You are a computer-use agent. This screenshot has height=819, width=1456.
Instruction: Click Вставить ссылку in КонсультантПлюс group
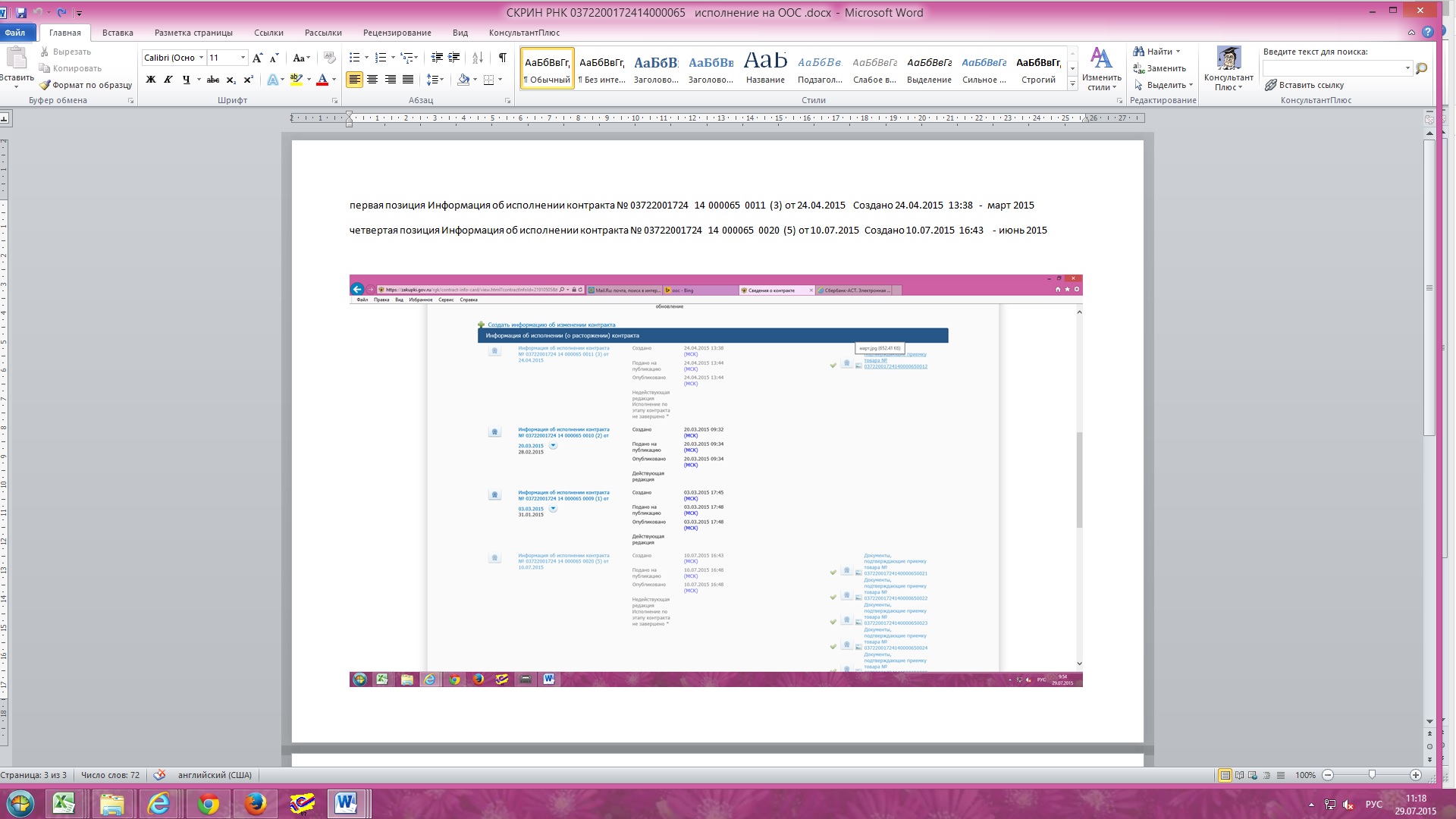[1304, 85]
